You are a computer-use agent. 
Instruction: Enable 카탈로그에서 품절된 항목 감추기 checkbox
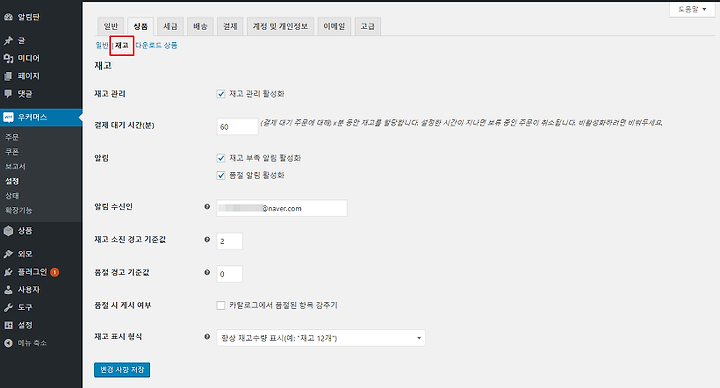tap(221, 305)
